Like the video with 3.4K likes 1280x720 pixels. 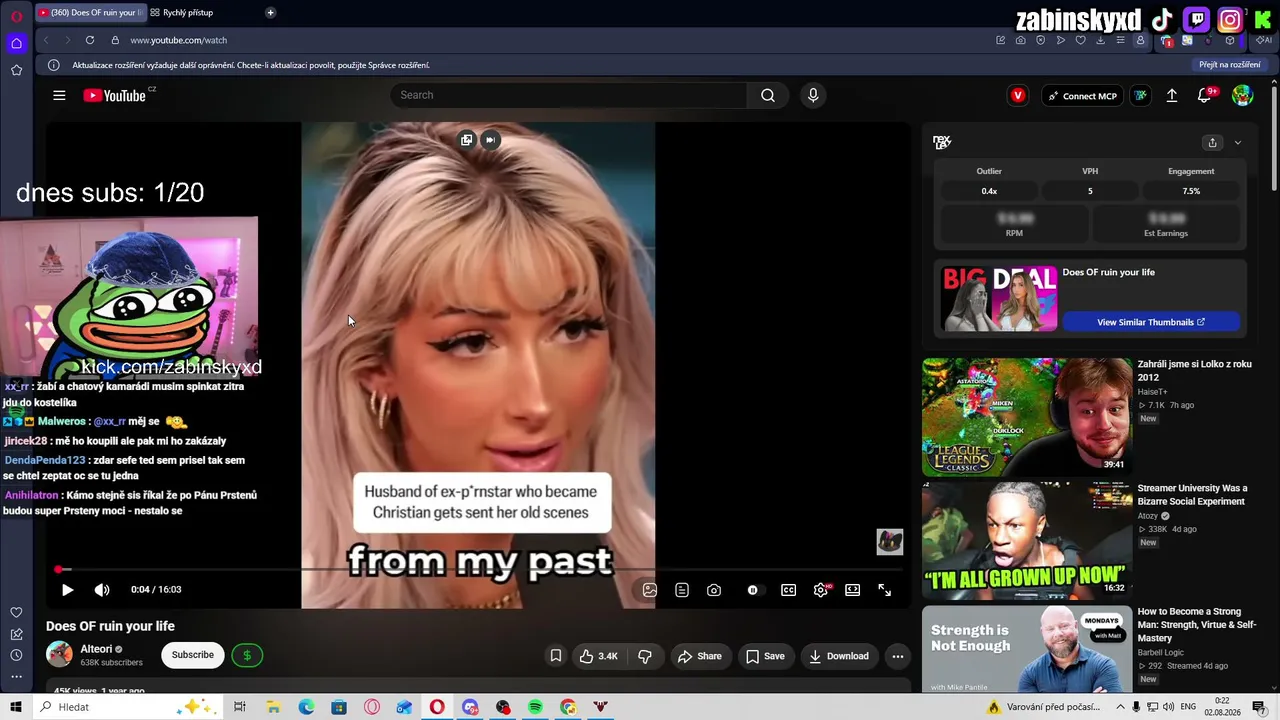pyautogui.click(x=598, y=656)
